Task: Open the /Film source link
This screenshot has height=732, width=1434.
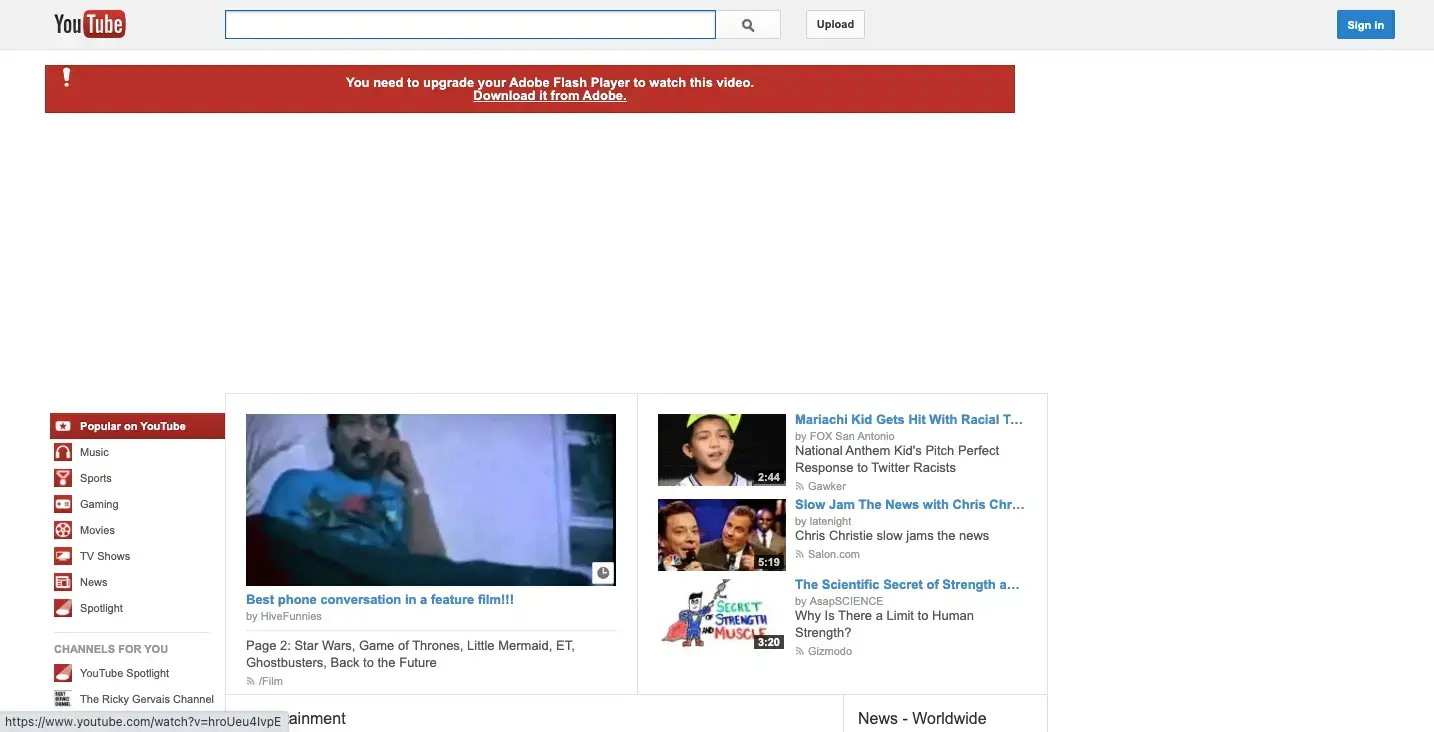Action: coord(271,681)
